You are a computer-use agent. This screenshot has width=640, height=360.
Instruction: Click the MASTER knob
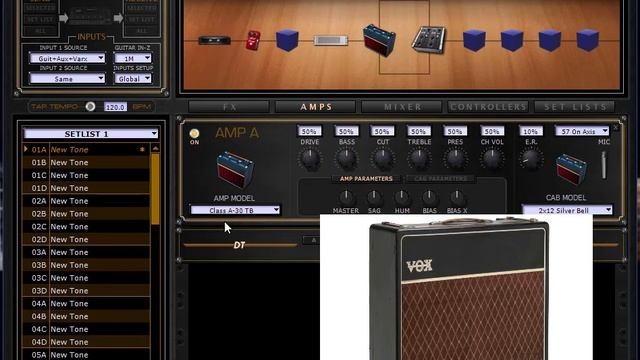tap(346, 197)
